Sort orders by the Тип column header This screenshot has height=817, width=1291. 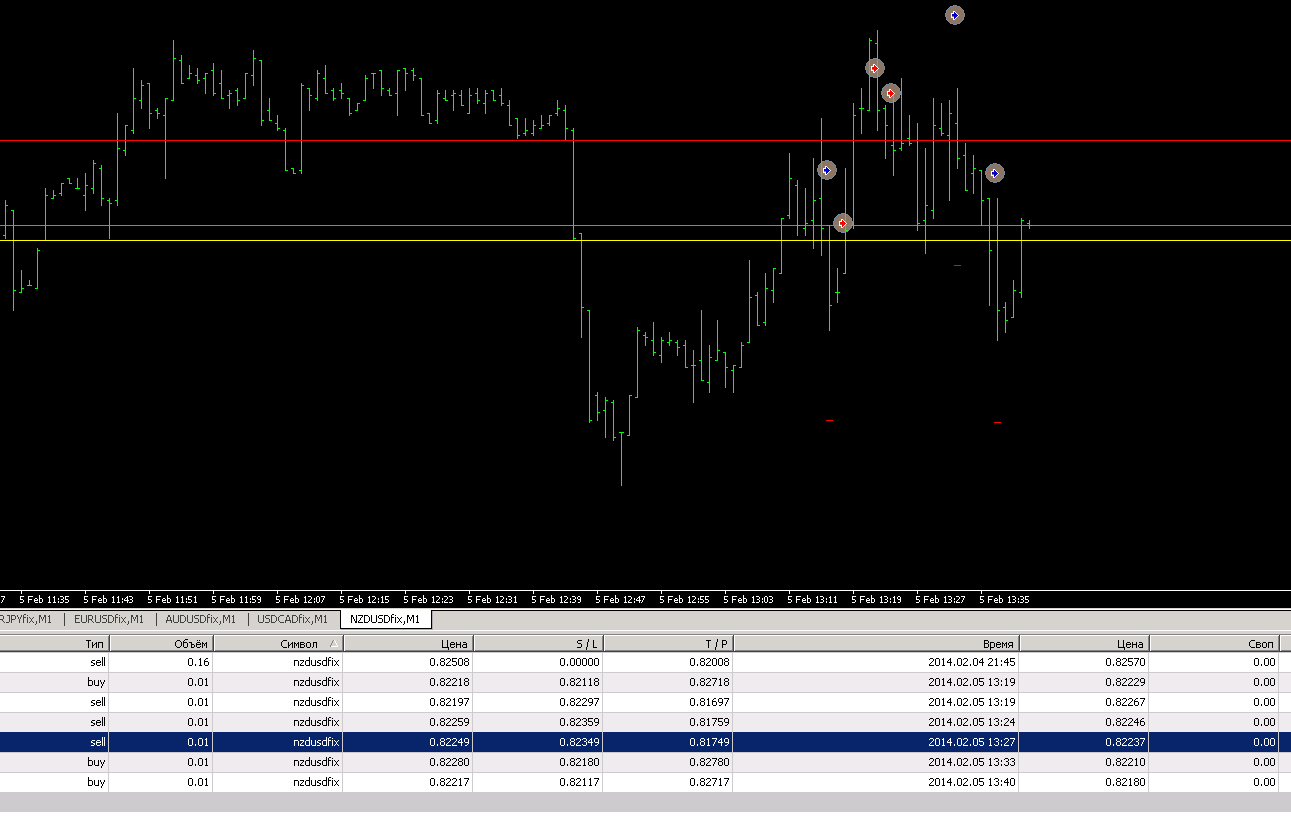click(55, 644)
